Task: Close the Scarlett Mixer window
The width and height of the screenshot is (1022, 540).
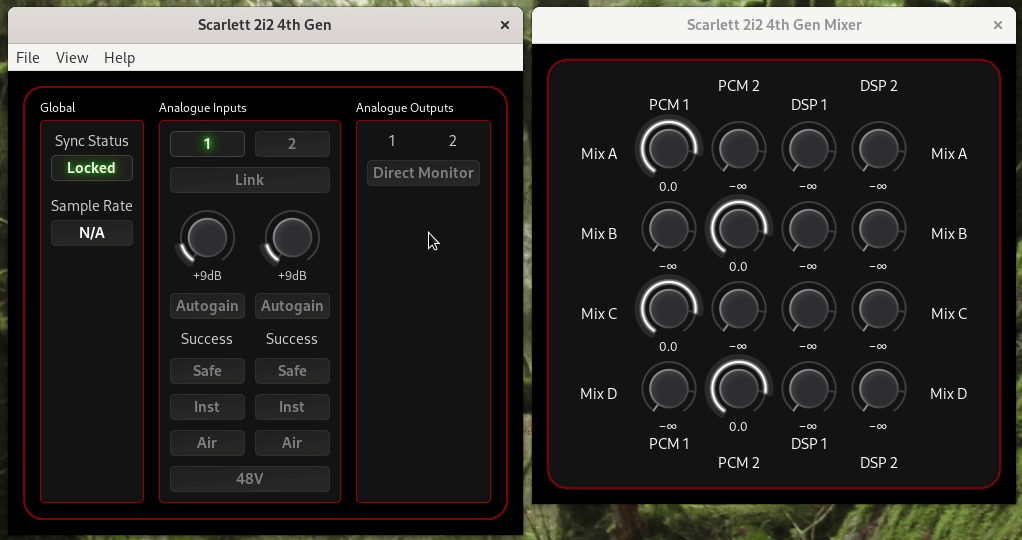Action: pyautogui.click(x=997, y=25)
